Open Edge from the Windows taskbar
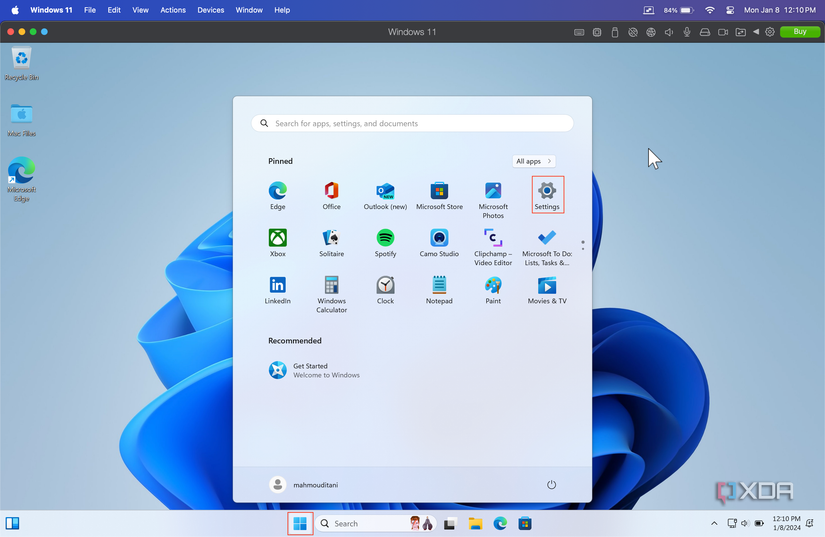This screenshot has width=825, height=537. [500, 523]
